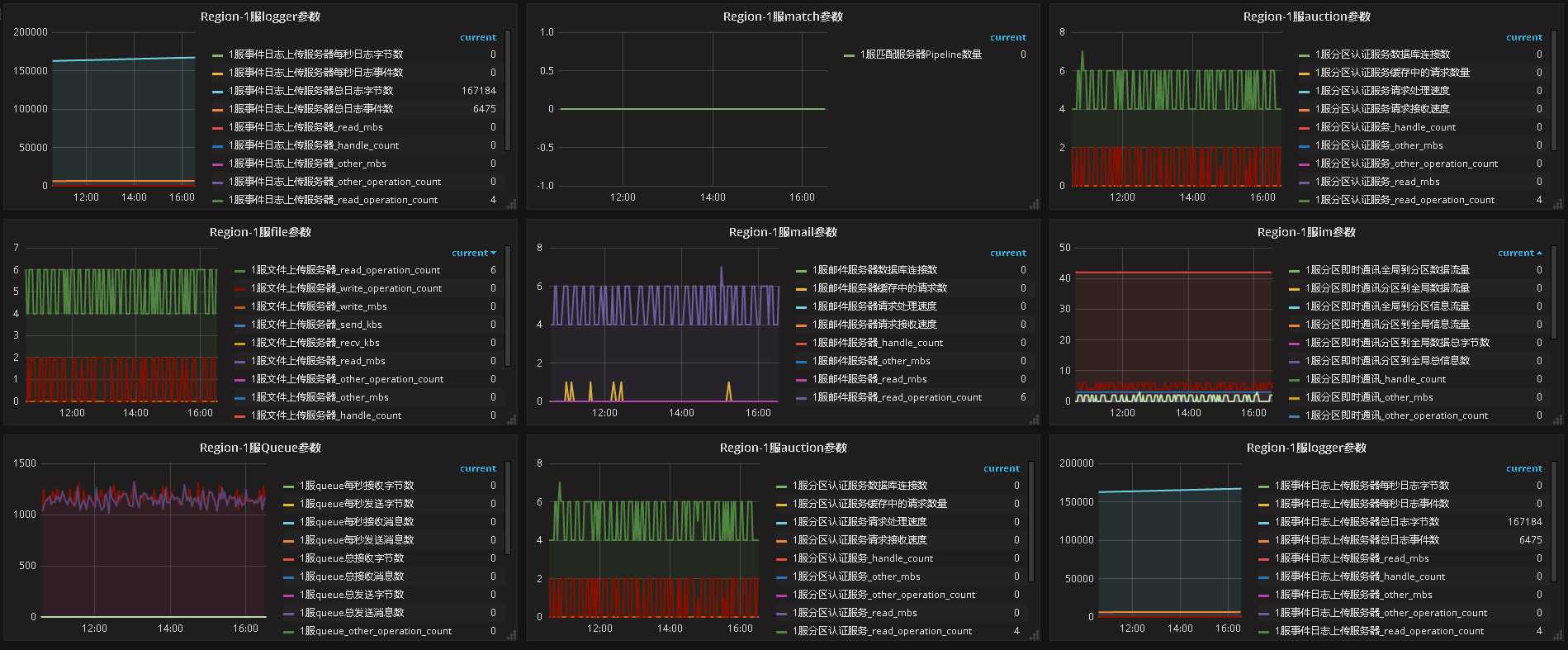Click the line icon beside 1服文件上传服务器_write_mbs
The height and width of the screenshot is (650, 1568).
click(239, 307)
